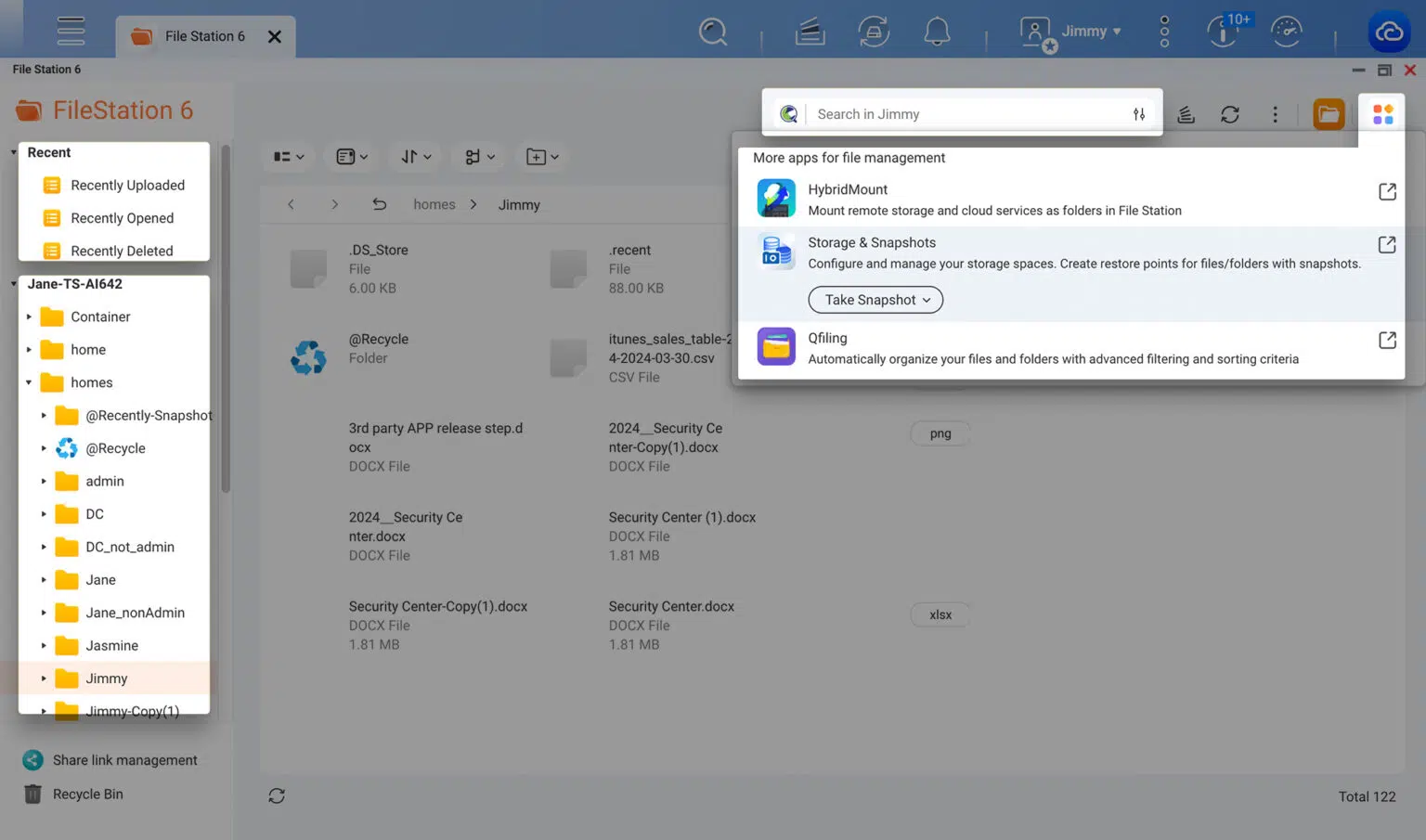Open HybridMount in external window
This screenshot has height=840, width=1426.
point(1387,192)
